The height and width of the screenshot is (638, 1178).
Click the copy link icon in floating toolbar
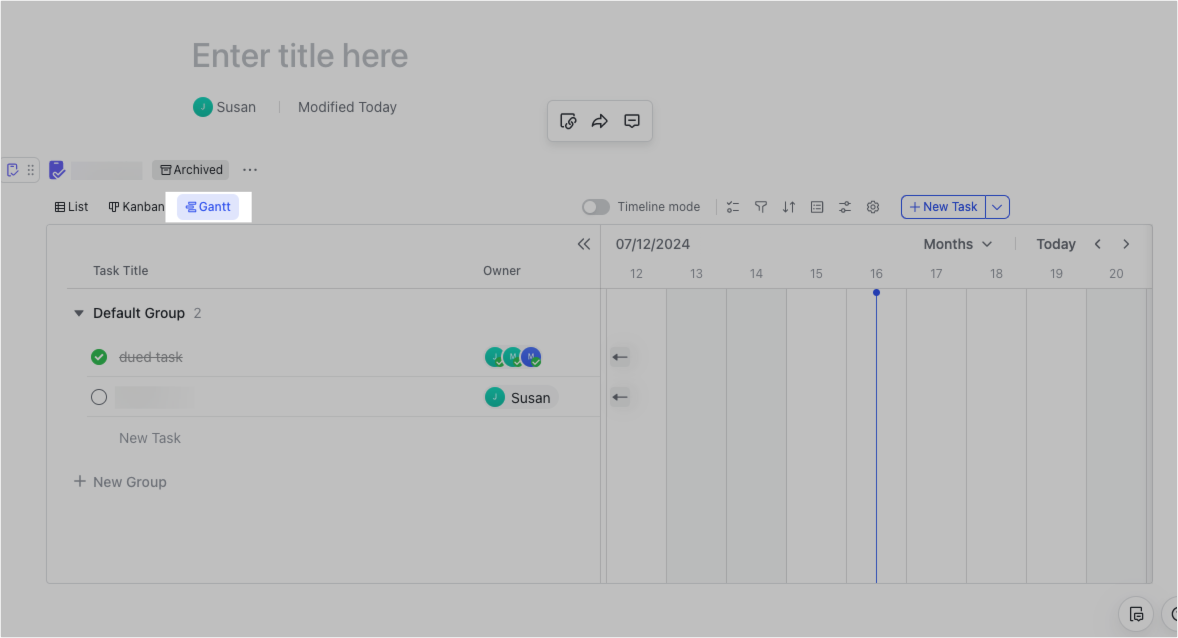point(568,121)
